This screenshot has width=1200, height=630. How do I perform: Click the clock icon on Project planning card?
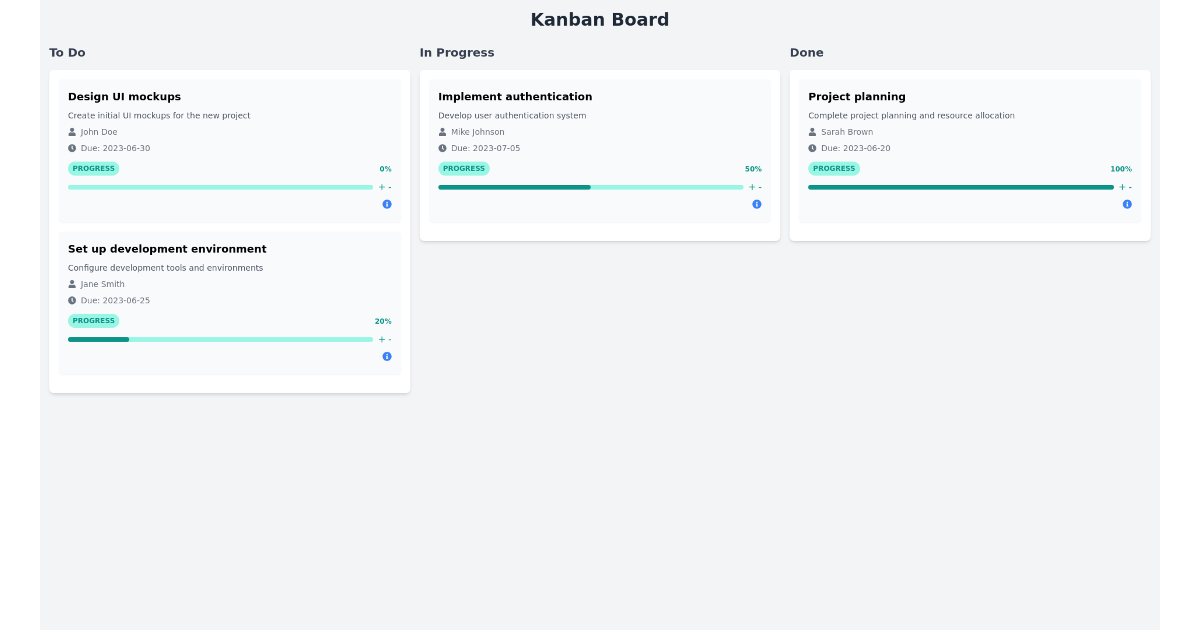pyautogui.click(x=811, y=148)
